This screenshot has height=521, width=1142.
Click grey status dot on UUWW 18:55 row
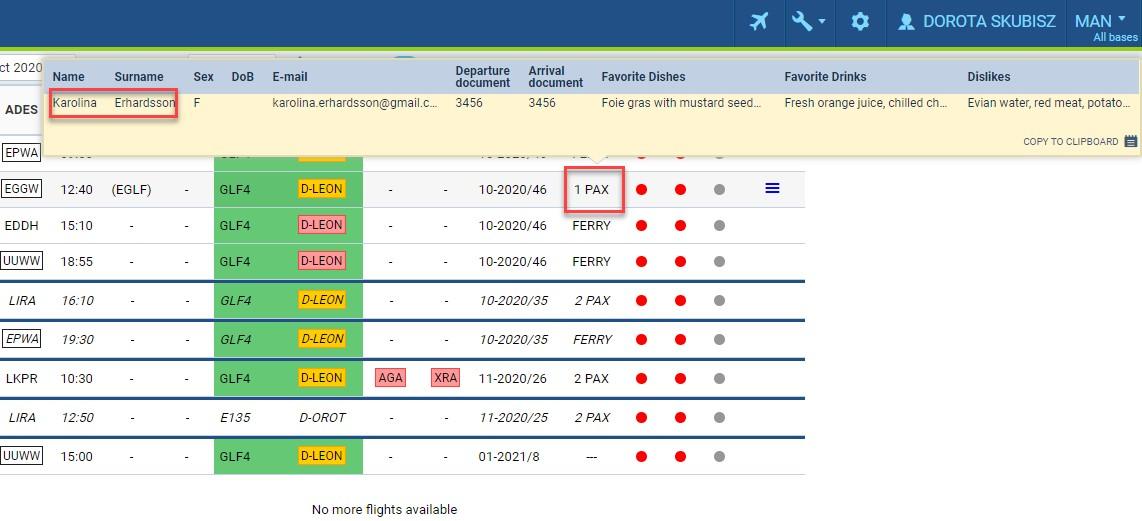pos(719,262)
